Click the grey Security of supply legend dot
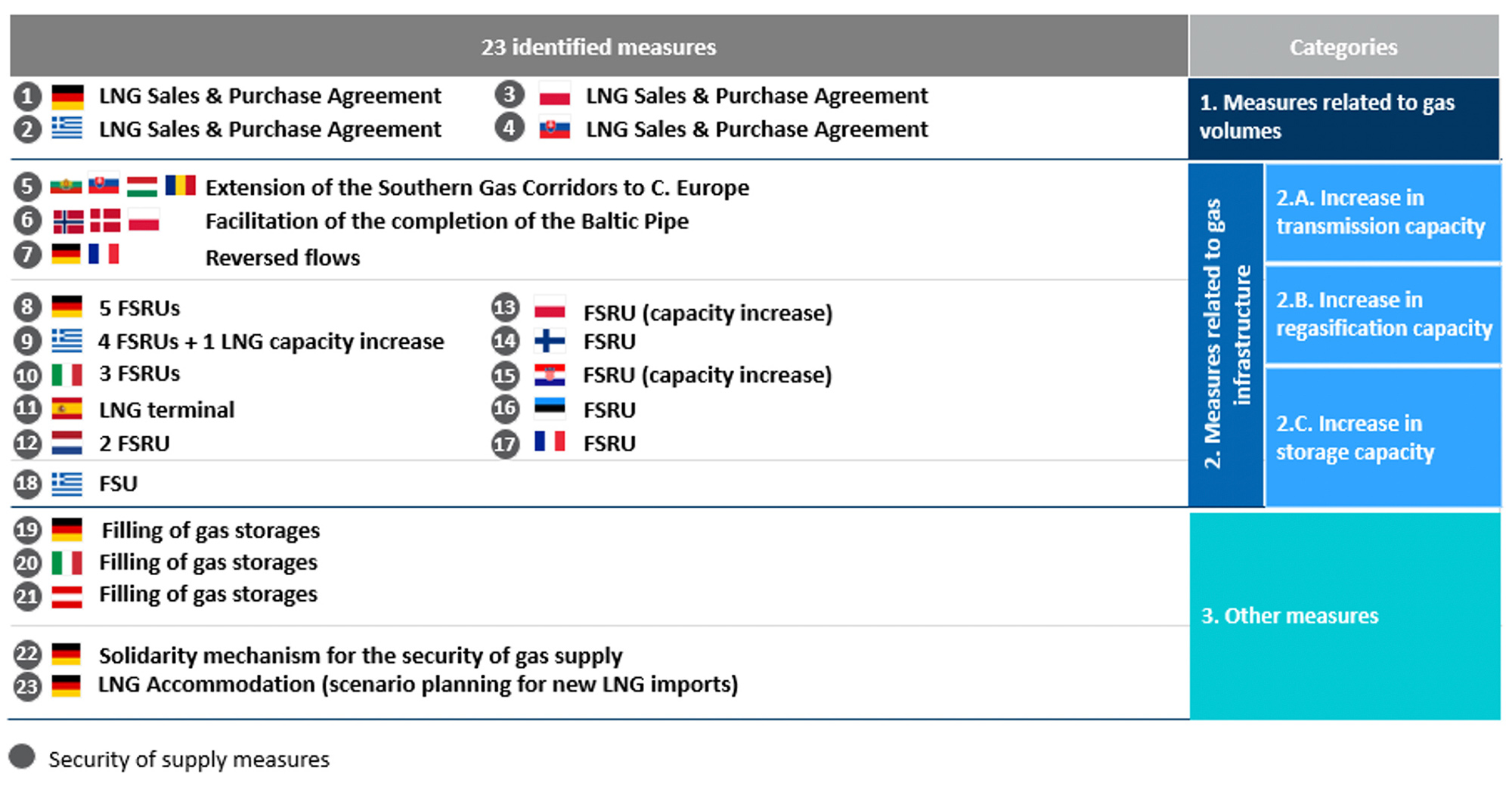This screenshot has width=1512, height=786. tap(23, 757)
